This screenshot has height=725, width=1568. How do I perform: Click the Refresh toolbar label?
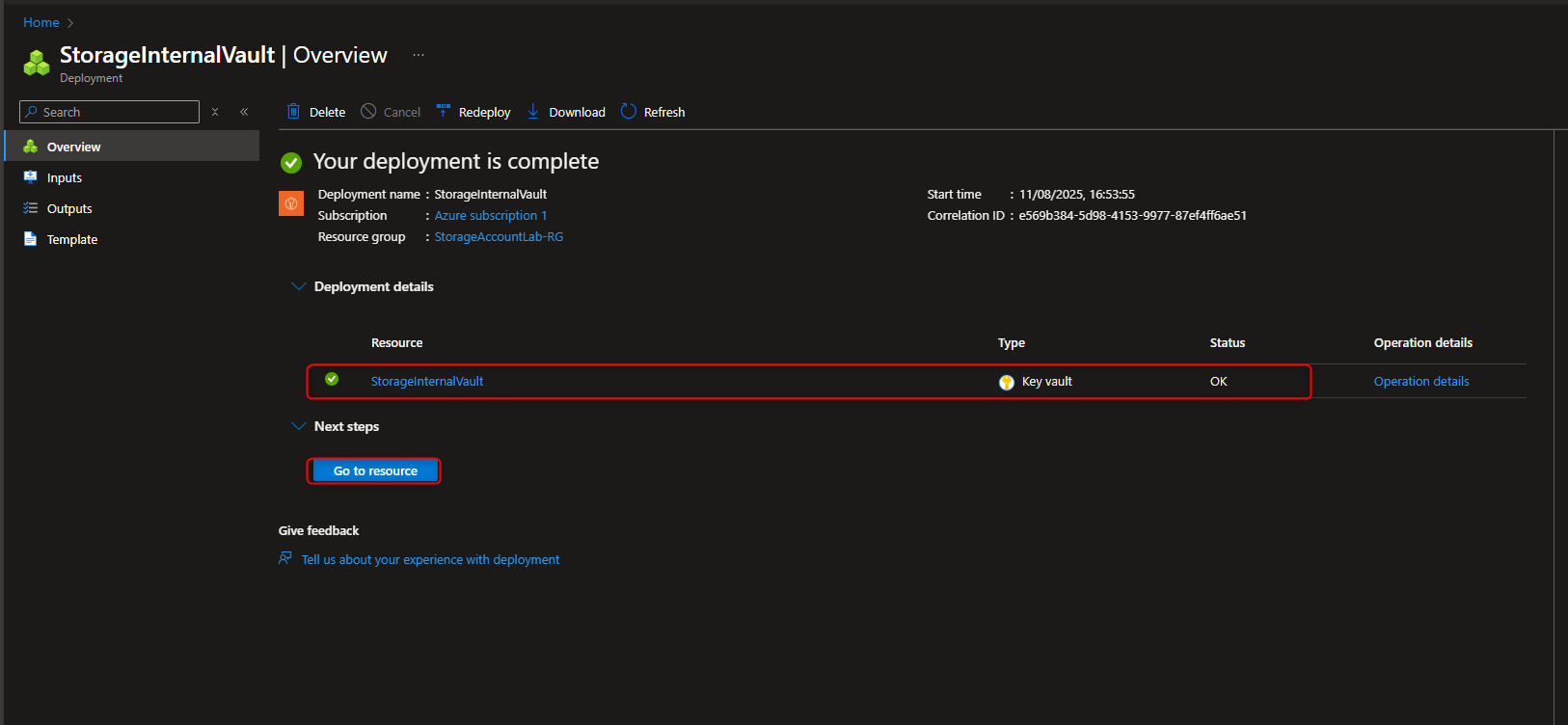point(664,113)
